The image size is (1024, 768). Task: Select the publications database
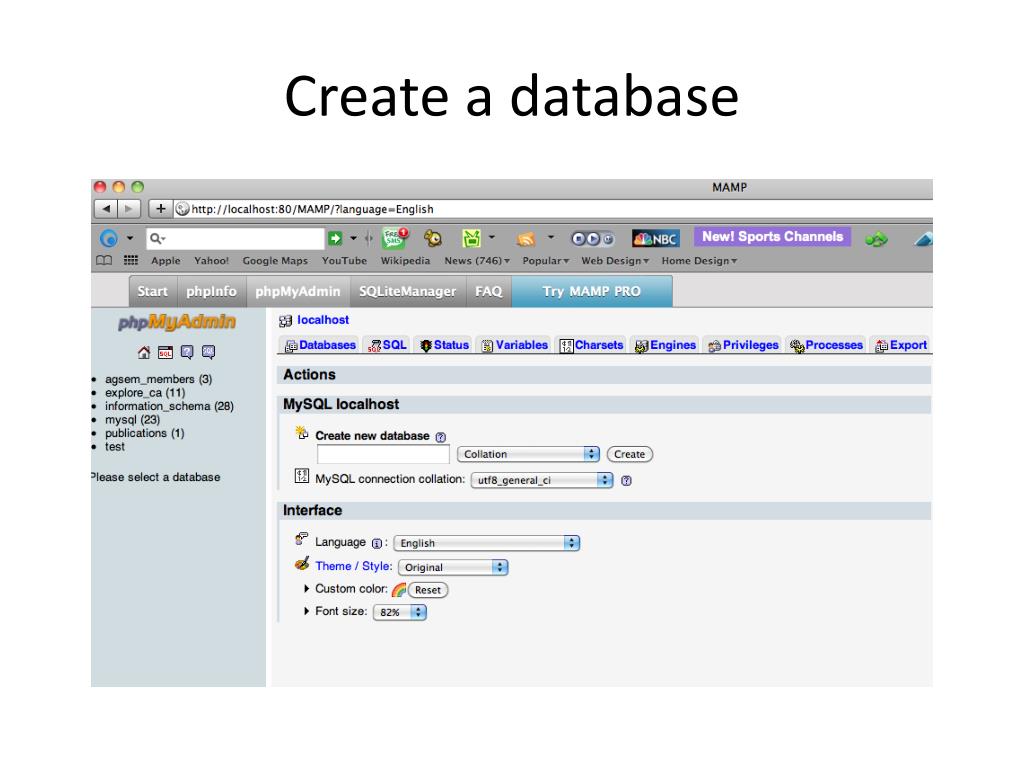[144, 433]
